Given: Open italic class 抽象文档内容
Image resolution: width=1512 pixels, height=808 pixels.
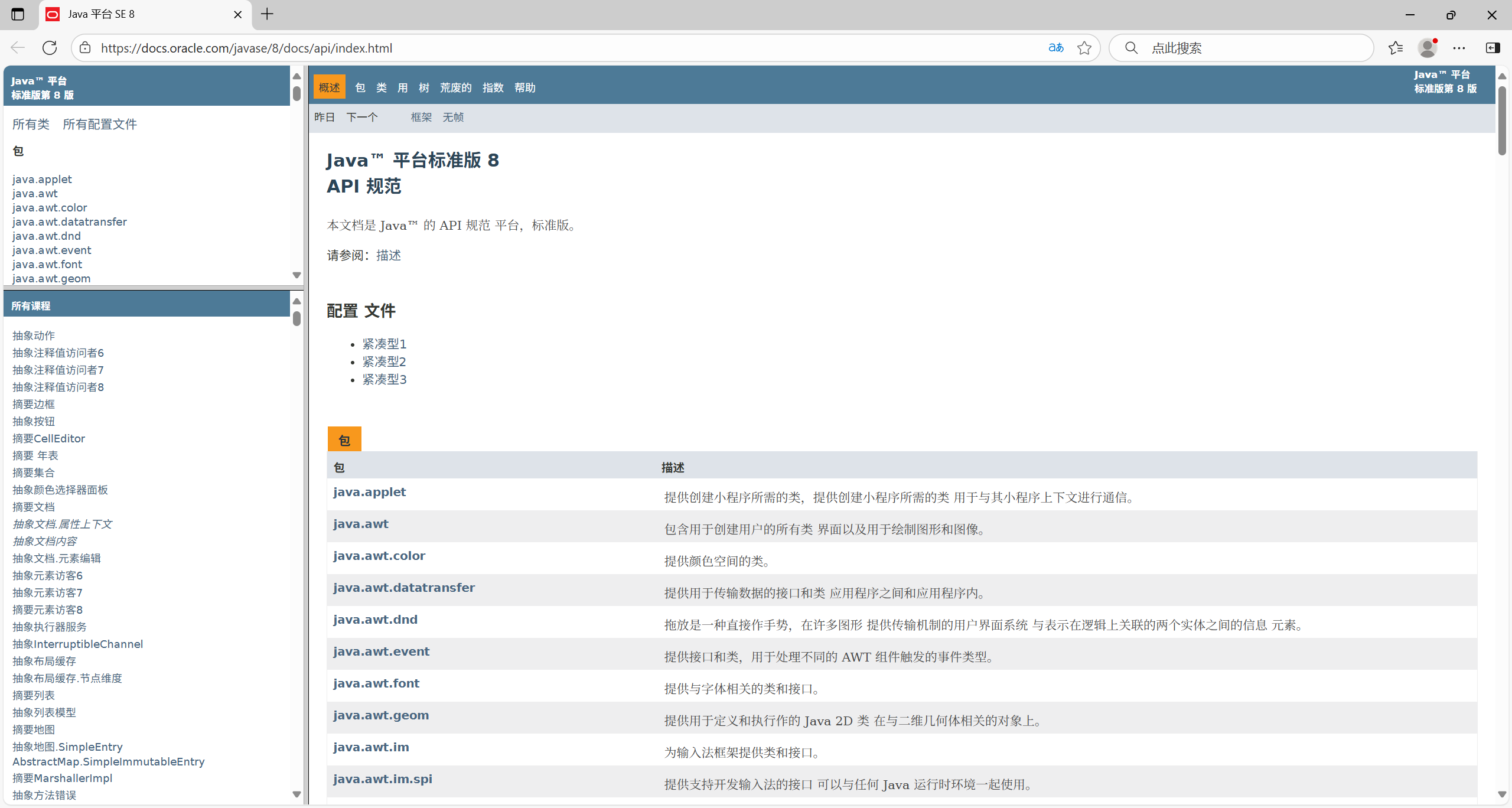Looking at the screenshot, I should 45,541.
